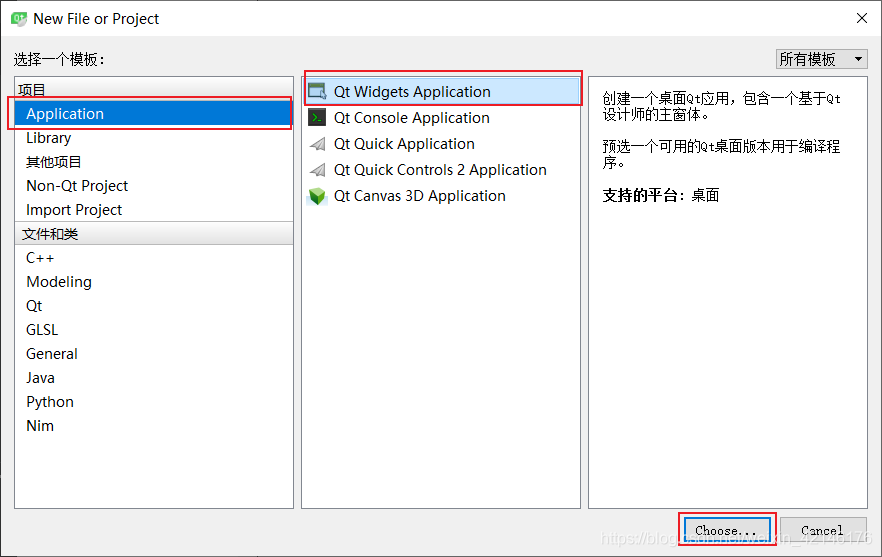
Task: Choose the Qt Quick Application template text
Action: click(404, 144)
